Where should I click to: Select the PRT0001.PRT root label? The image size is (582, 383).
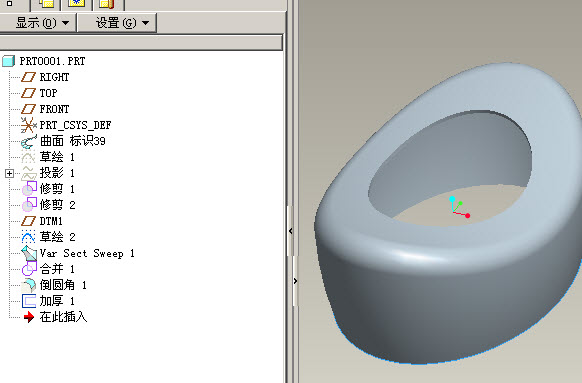tap(52, 61)
